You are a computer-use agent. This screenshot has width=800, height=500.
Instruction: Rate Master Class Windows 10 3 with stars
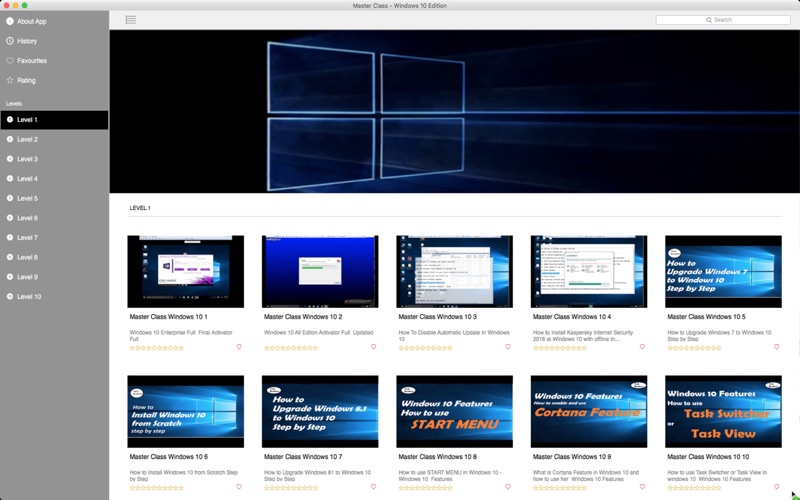426,348
